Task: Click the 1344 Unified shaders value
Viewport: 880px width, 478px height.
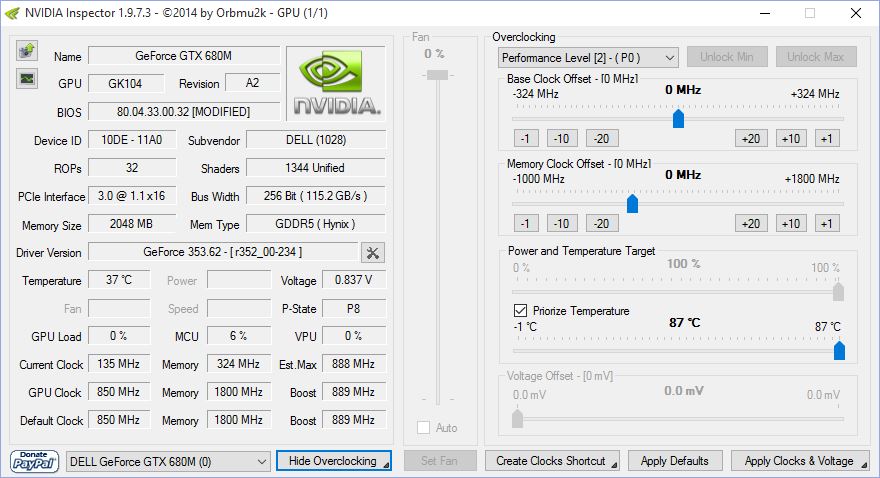Action: (316, 168)
